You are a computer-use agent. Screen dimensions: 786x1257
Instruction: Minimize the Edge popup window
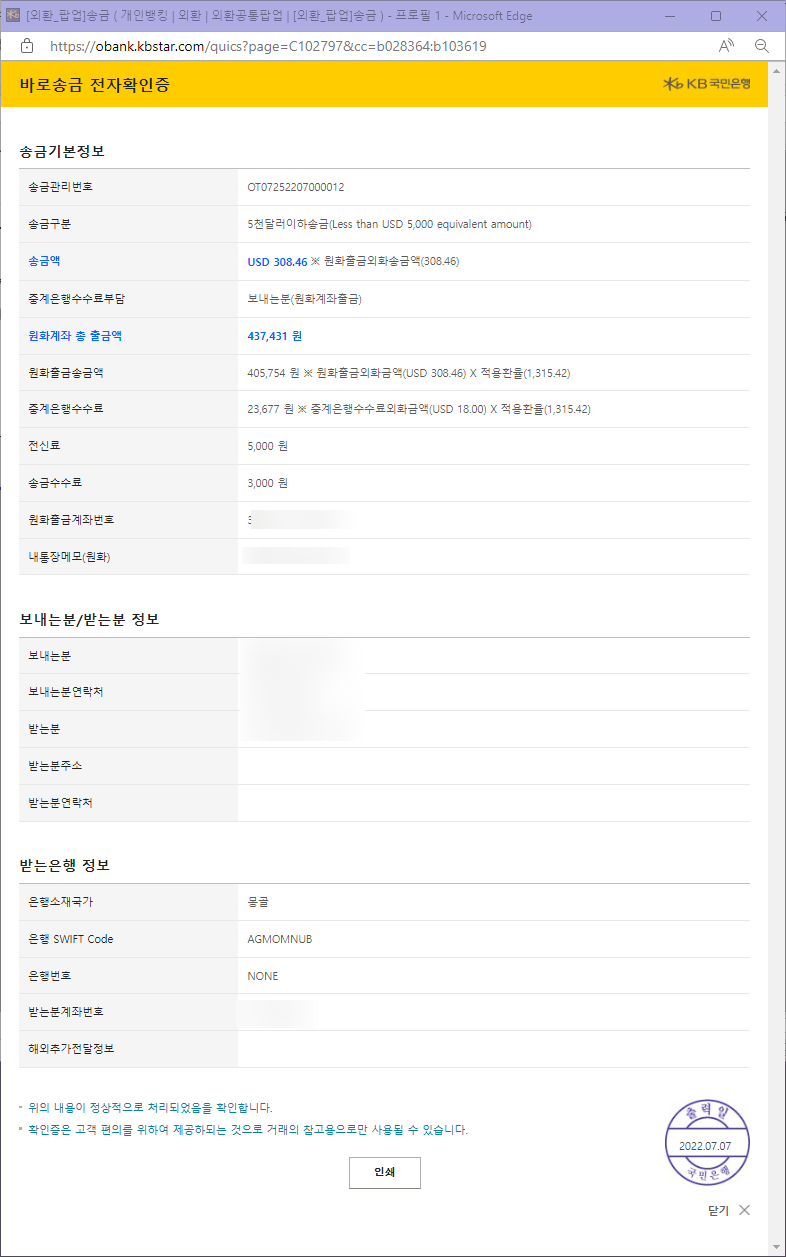[669, 16]
